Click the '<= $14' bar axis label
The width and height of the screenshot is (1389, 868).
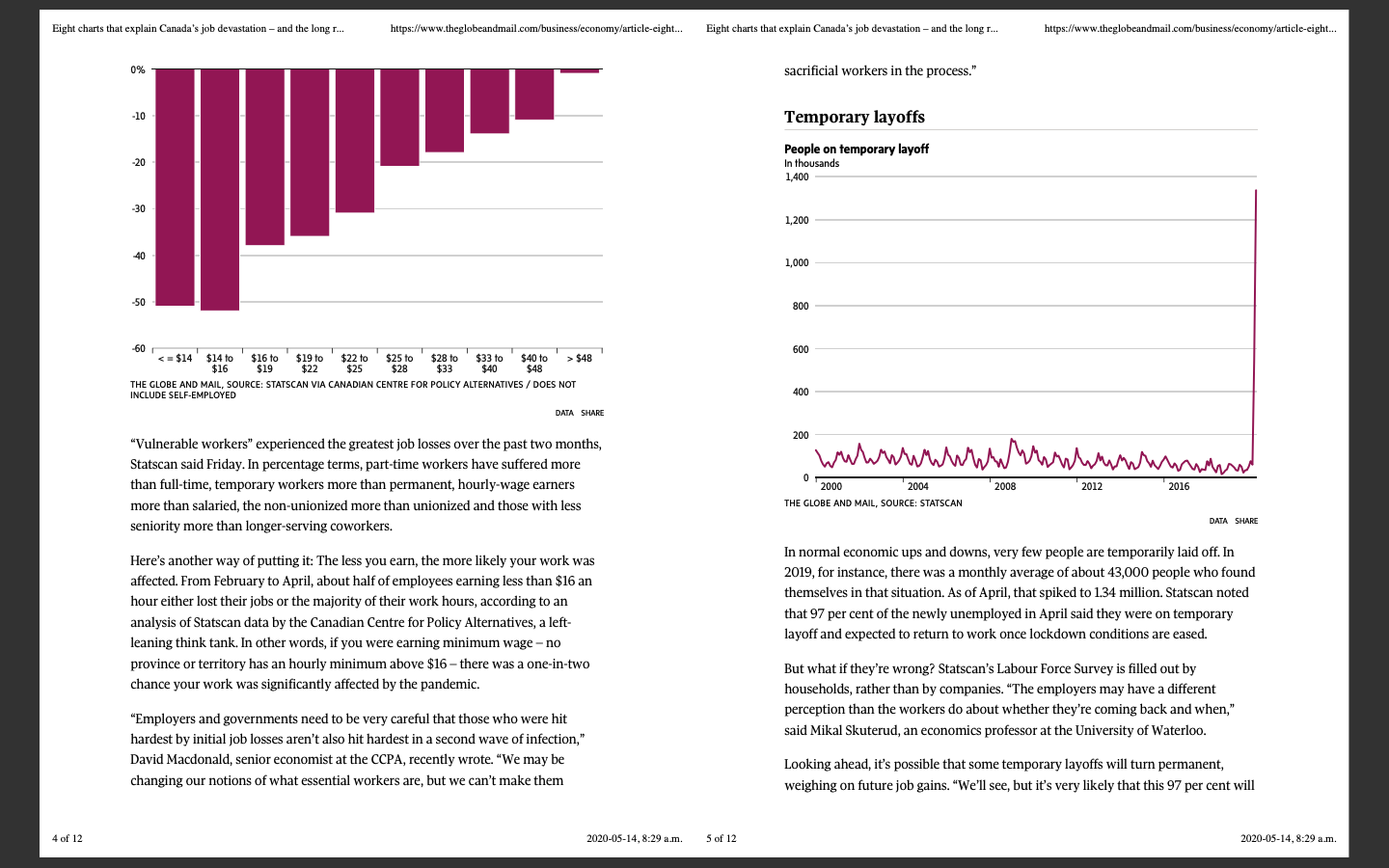click(175, 359)
